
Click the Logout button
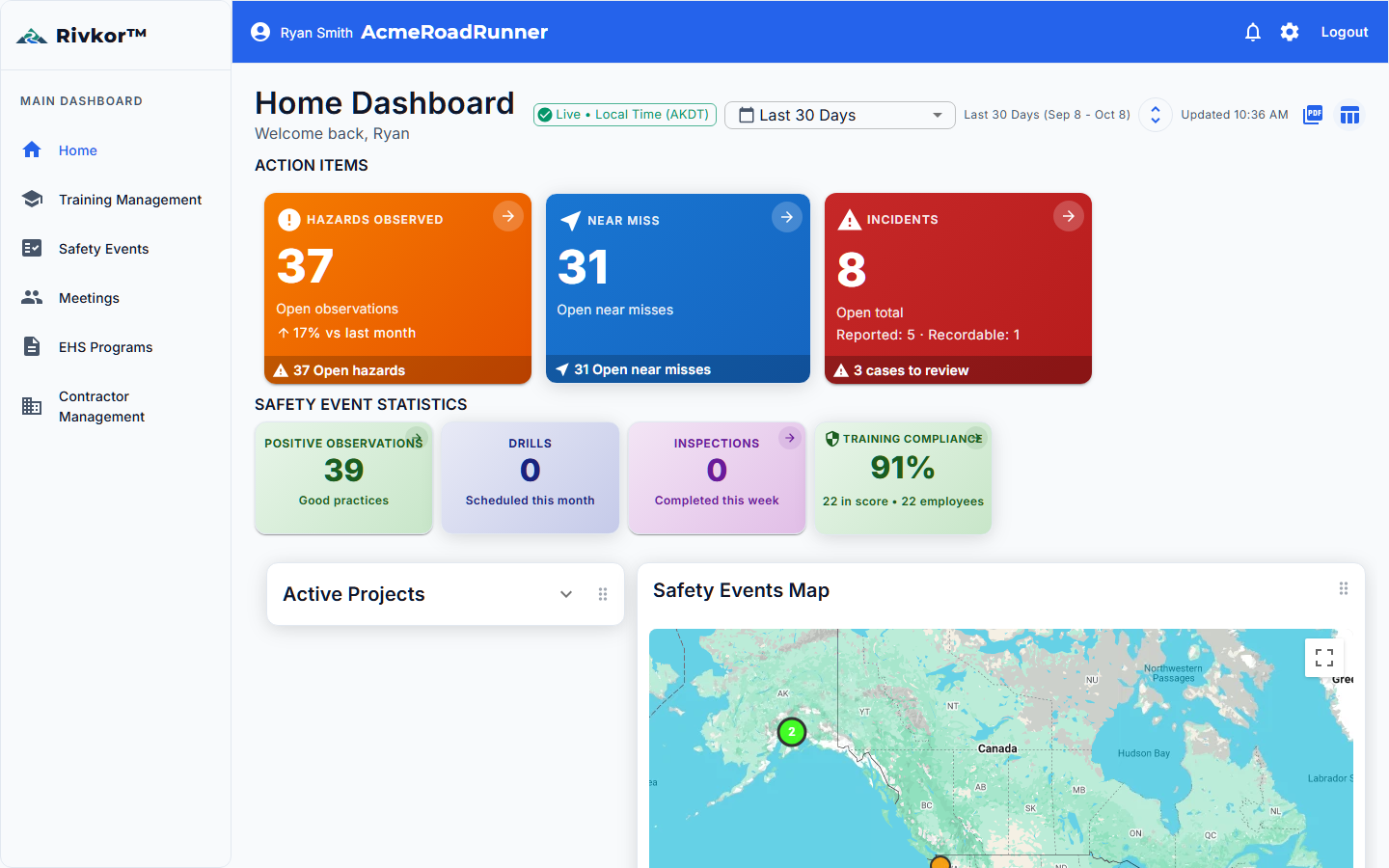(1345, 32)
